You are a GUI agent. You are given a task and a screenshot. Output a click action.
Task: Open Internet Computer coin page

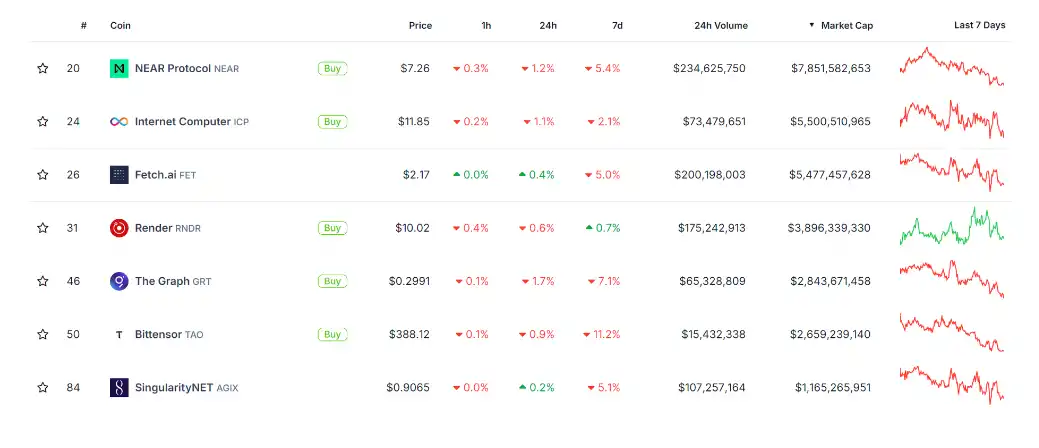point(192,121)
